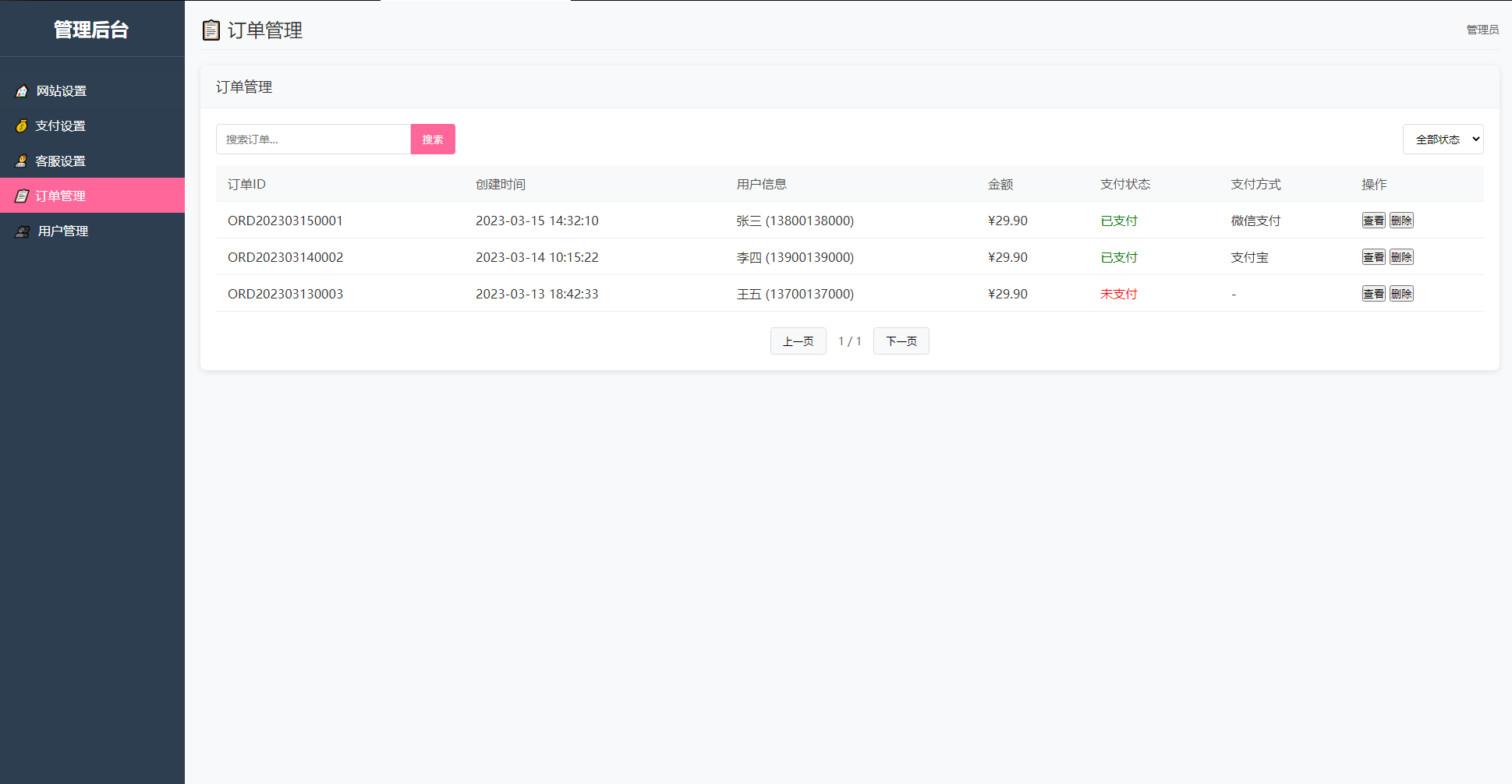Select the payment settings coin icon
The image size is (1512, 784).
tap(21, 125)
